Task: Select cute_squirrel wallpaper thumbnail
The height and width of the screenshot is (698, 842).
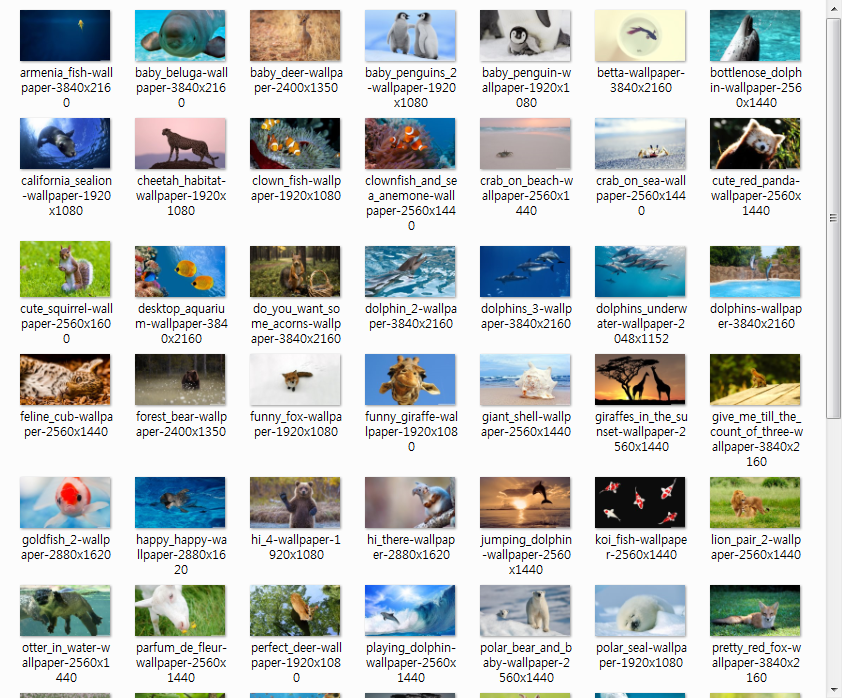Action: pos(65,269)
